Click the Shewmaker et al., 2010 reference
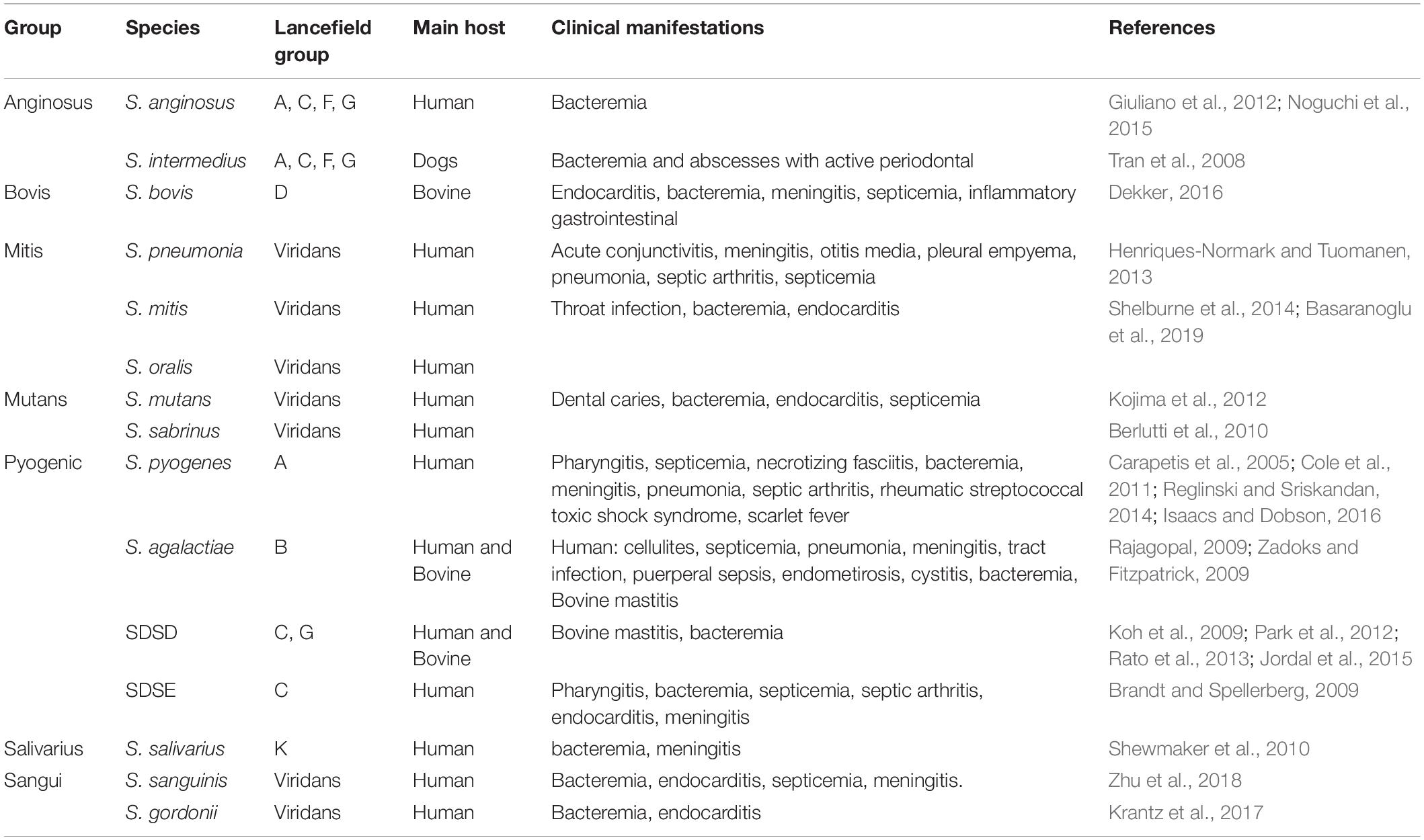 [x=1209, y=749]
